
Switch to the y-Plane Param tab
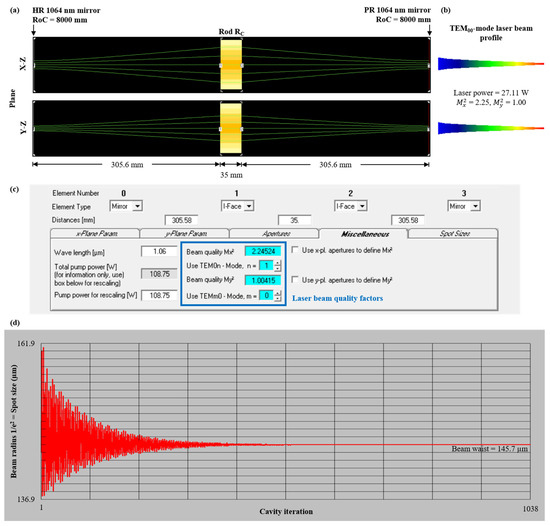tap(185, 234)
